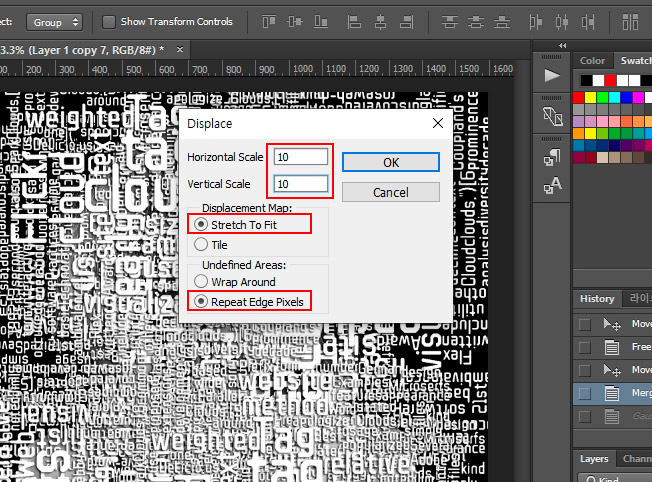This screenshot has width=652, height=482.
Task: Click Align Horizontal Centers icon
Action: point(380,22)
